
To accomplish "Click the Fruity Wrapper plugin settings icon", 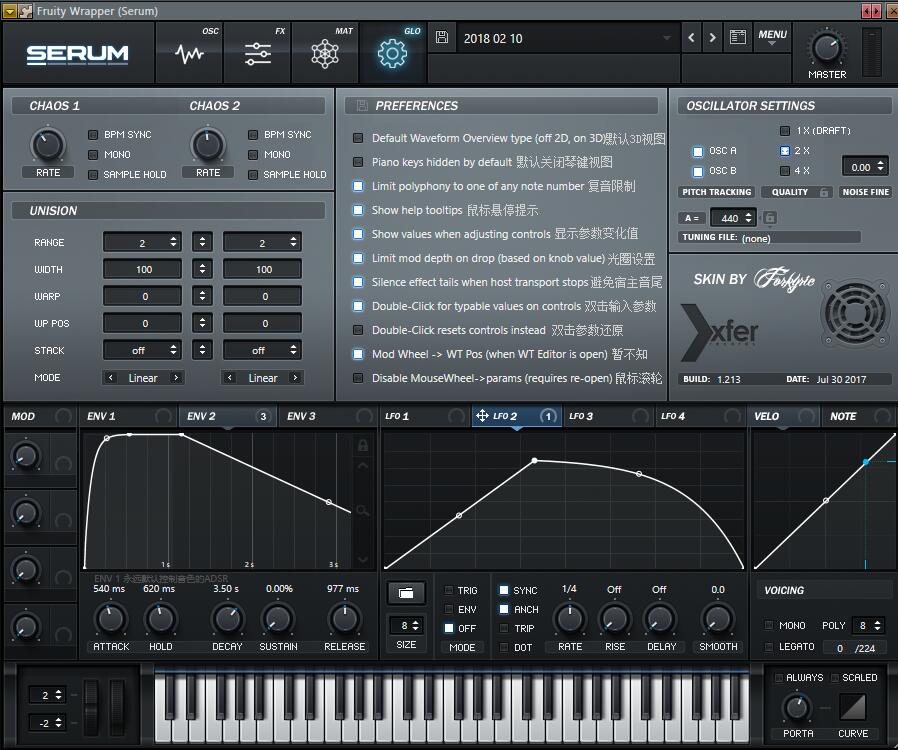I will point(25,11).
